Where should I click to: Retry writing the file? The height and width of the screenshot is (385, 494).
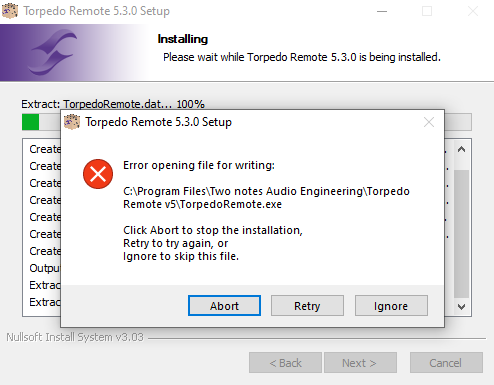pyautogui.click(x=307, y=305)
